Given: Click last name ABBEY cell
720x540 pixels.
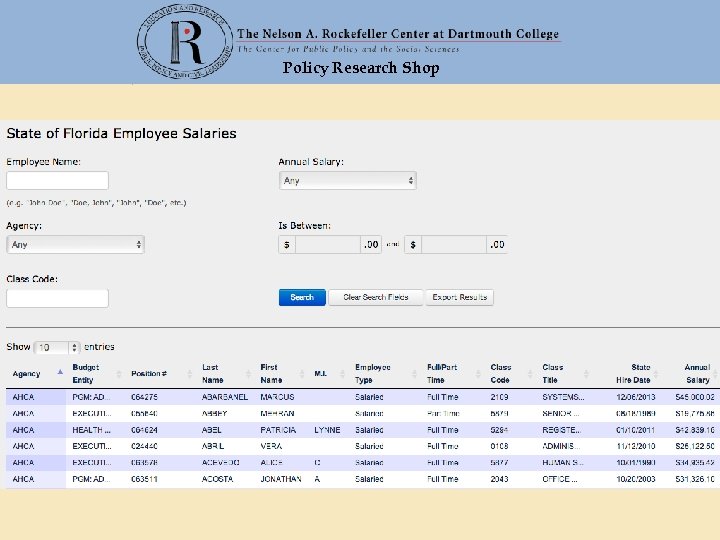Looking at the screenshot, I should (x=214, y=414).
